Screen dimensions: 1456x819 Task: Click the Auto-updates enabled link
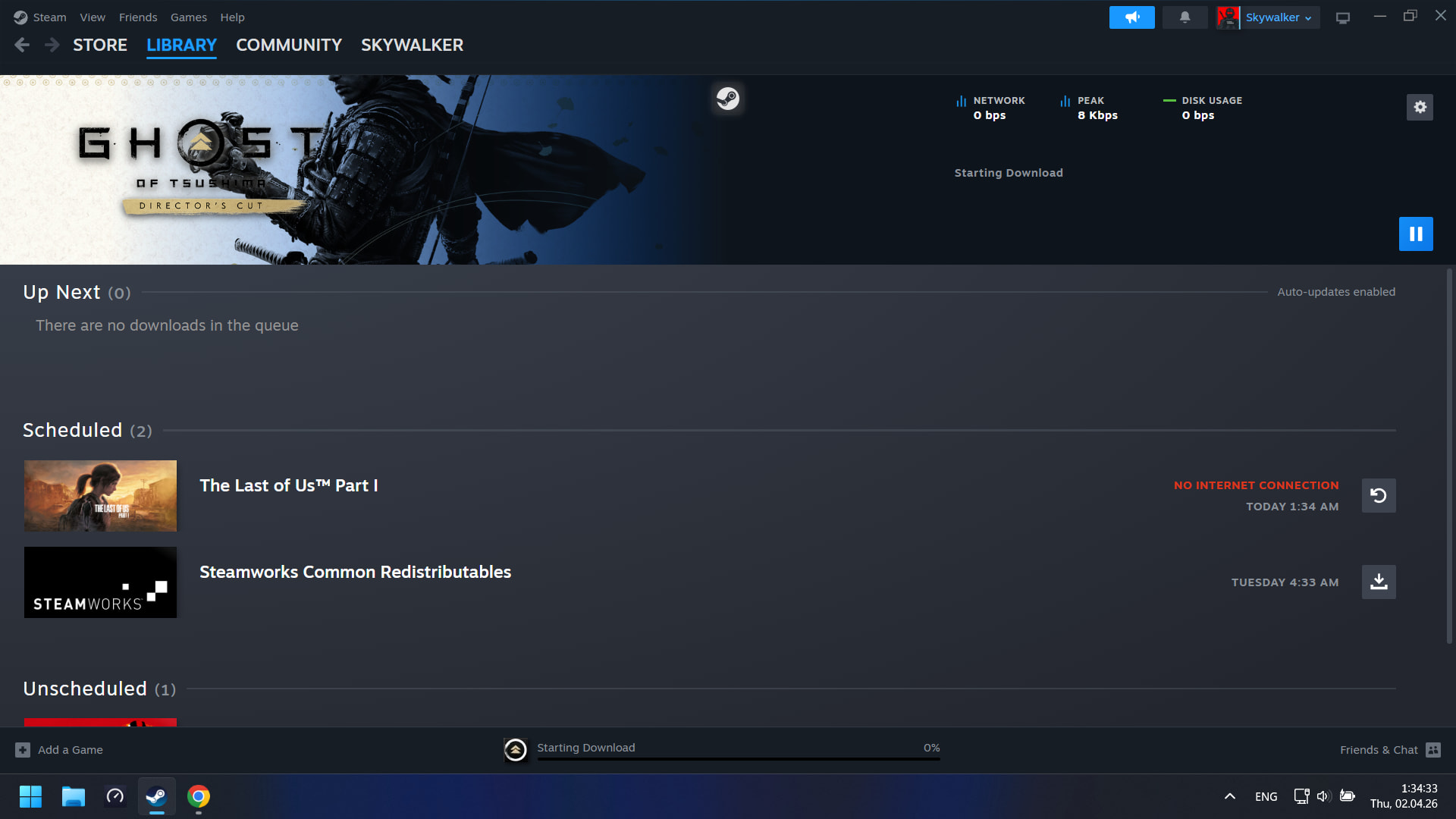coord(1335,292)
